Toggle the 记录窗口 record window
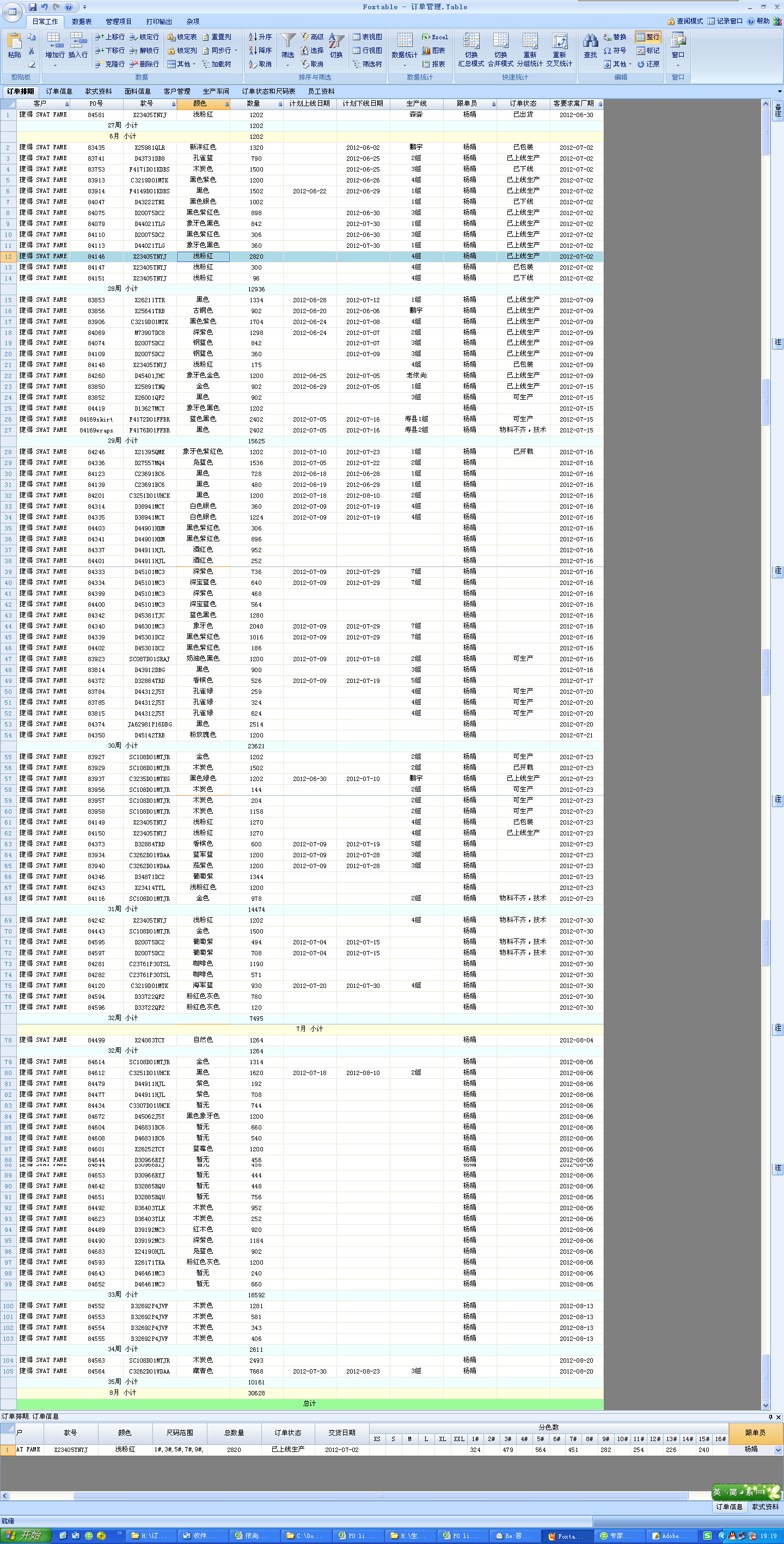The width and height of the screenshot is (784, 1544). pyautogui.click(x=725, y=21)
